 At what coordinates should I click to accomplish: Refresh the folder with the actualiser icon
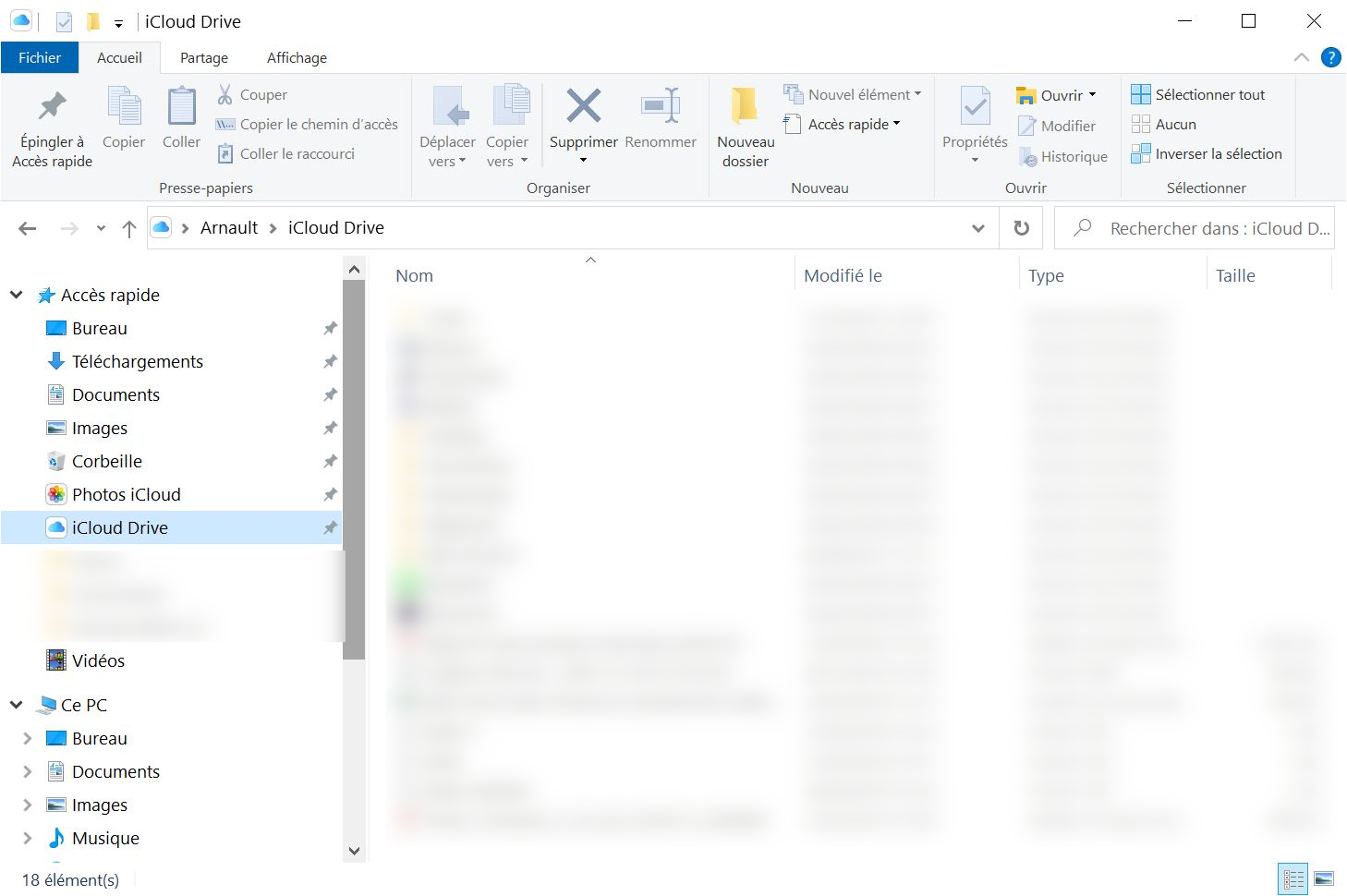point(1020,227)
